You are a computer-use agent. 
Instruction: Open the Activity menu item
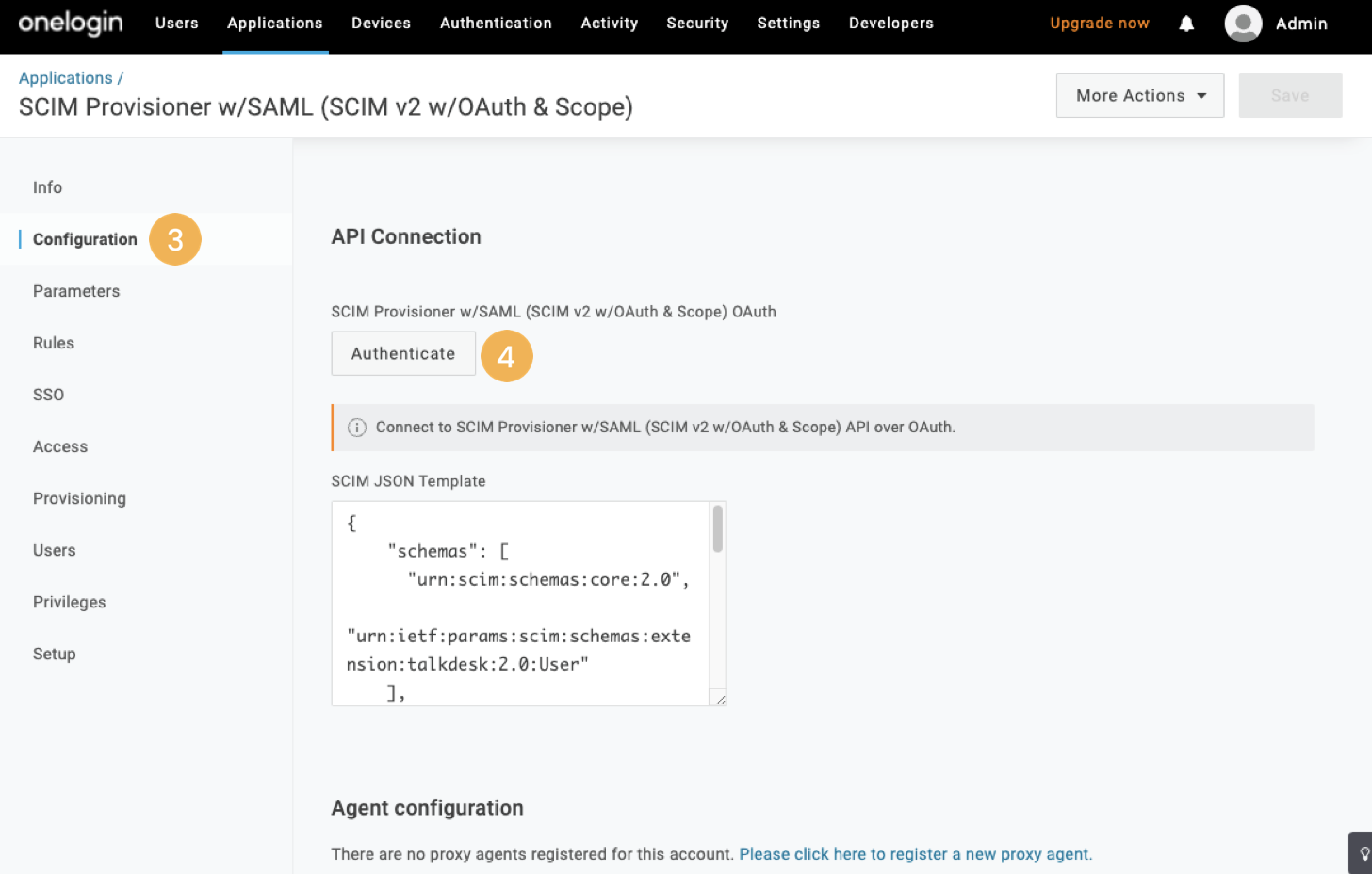click(609, 23)
